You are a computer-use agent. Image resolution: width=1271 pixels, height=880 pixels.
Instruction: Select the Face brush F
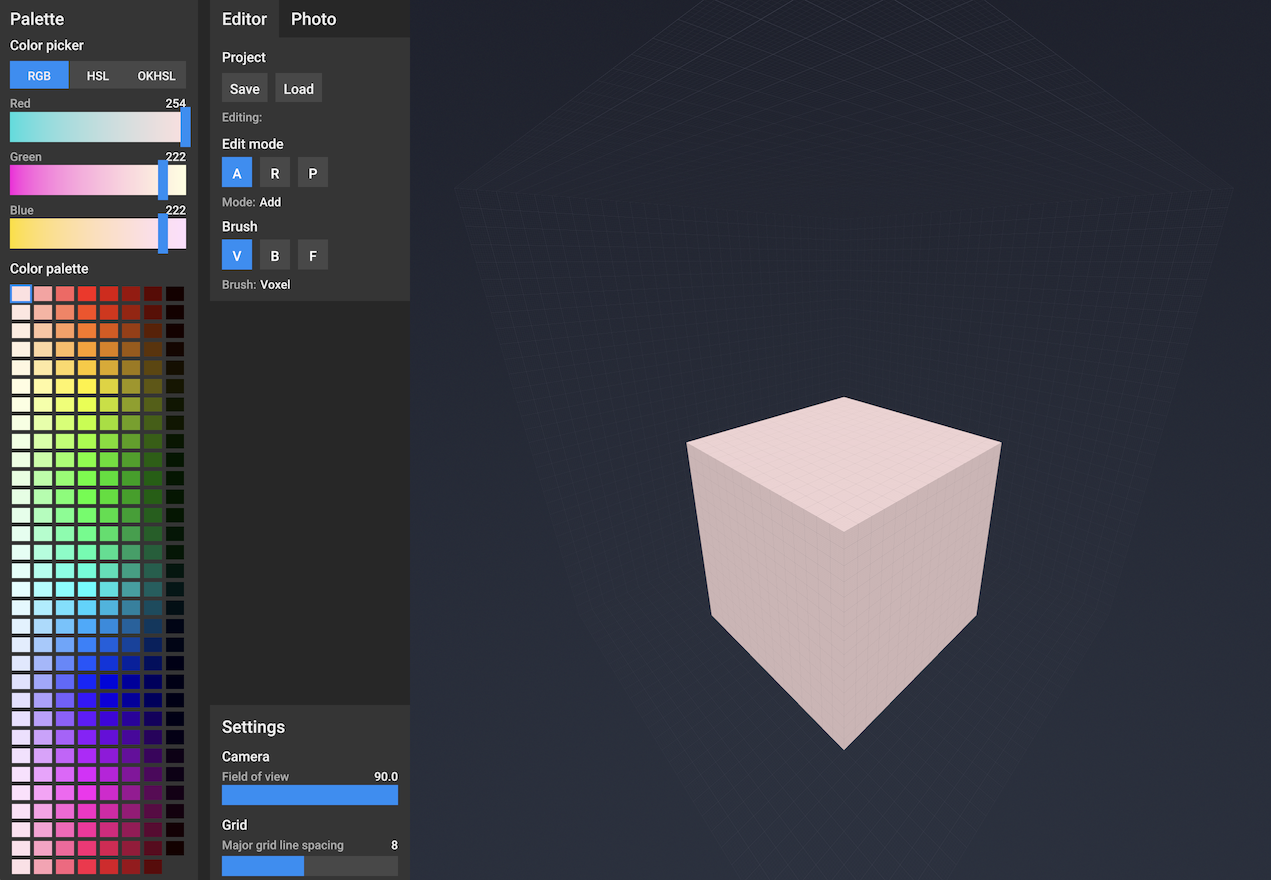coord(313,256)
